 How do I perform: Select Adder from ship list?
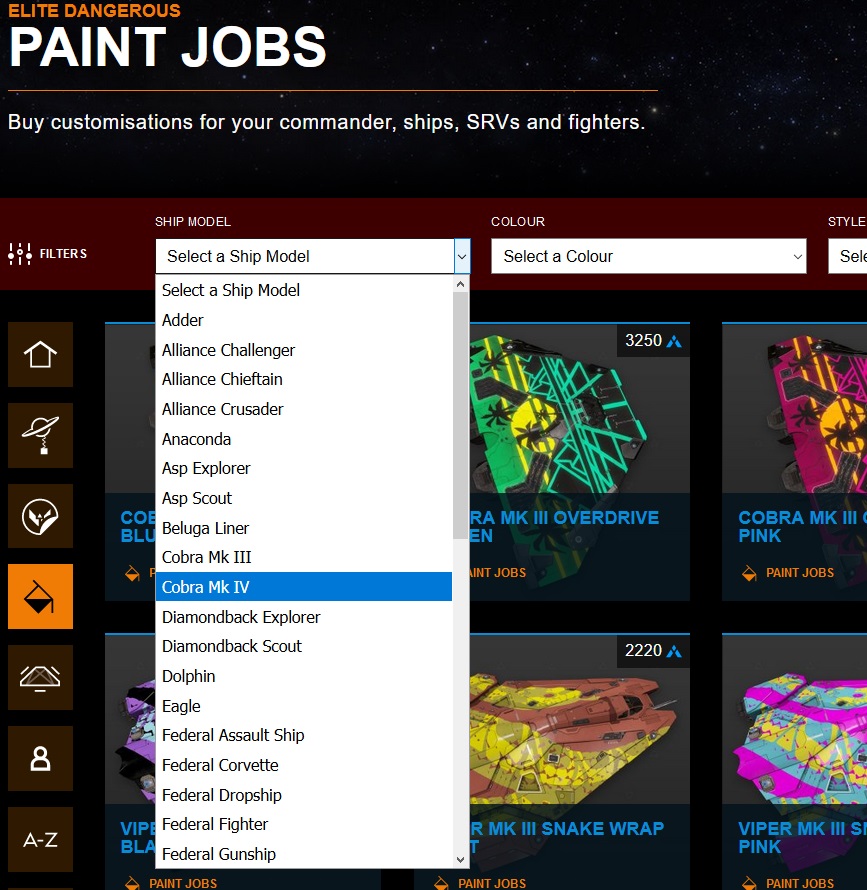[304, 320]
